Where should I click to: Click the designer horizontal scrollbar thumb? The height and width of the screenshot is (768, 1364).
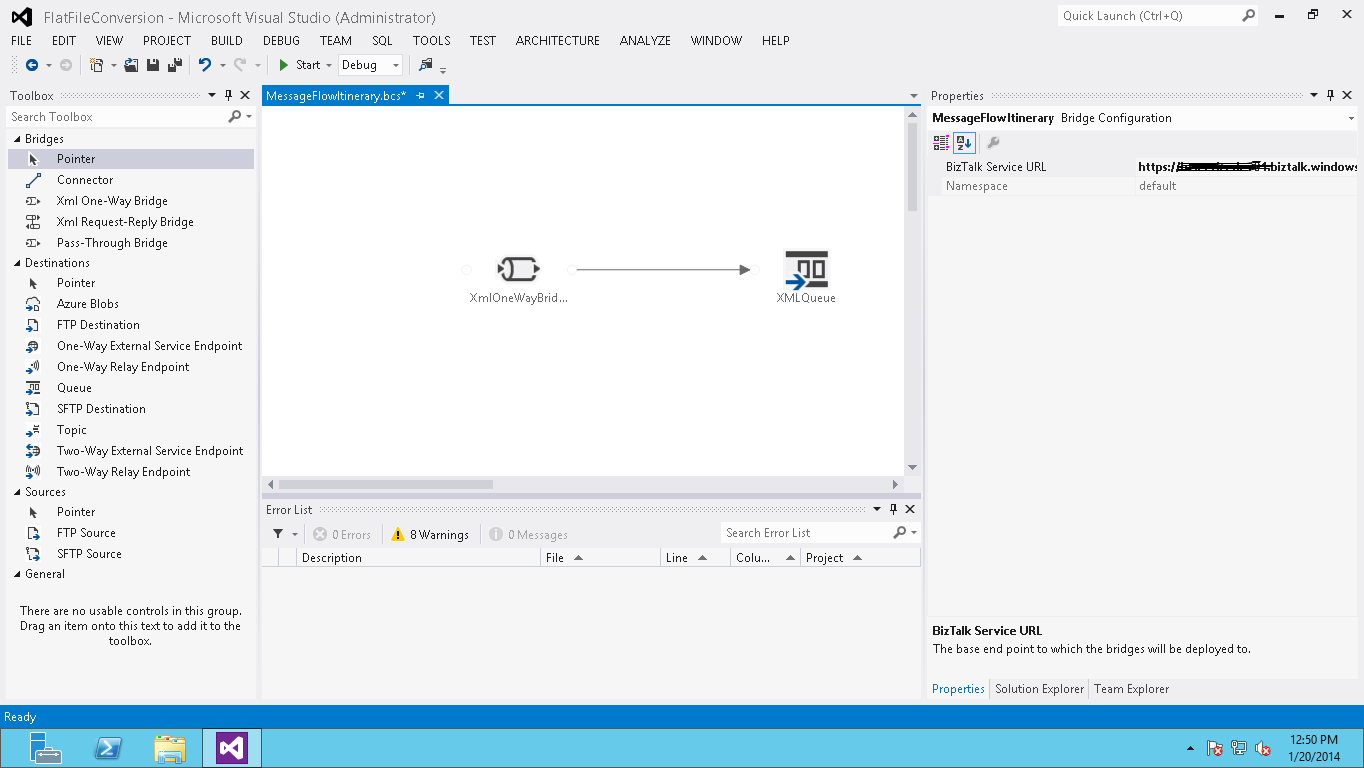click(386, 484)
